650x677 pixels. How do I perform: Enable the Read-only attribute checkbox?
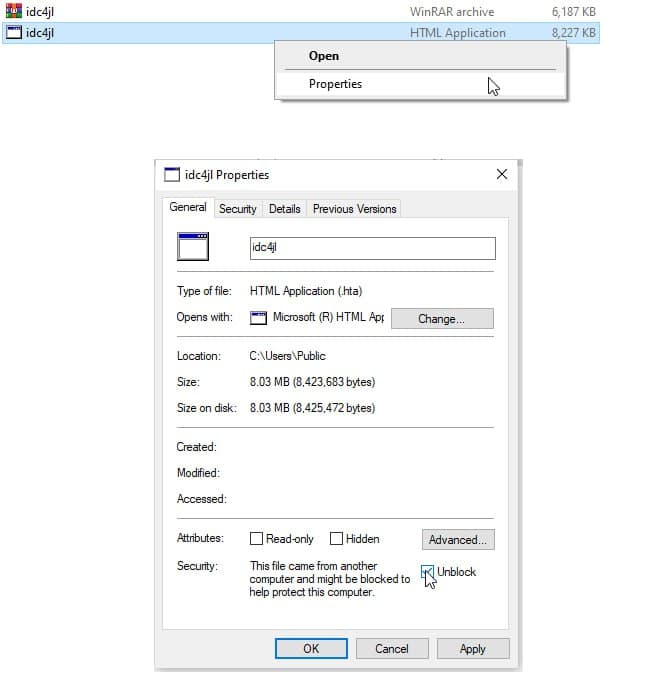tap(257, 539)
